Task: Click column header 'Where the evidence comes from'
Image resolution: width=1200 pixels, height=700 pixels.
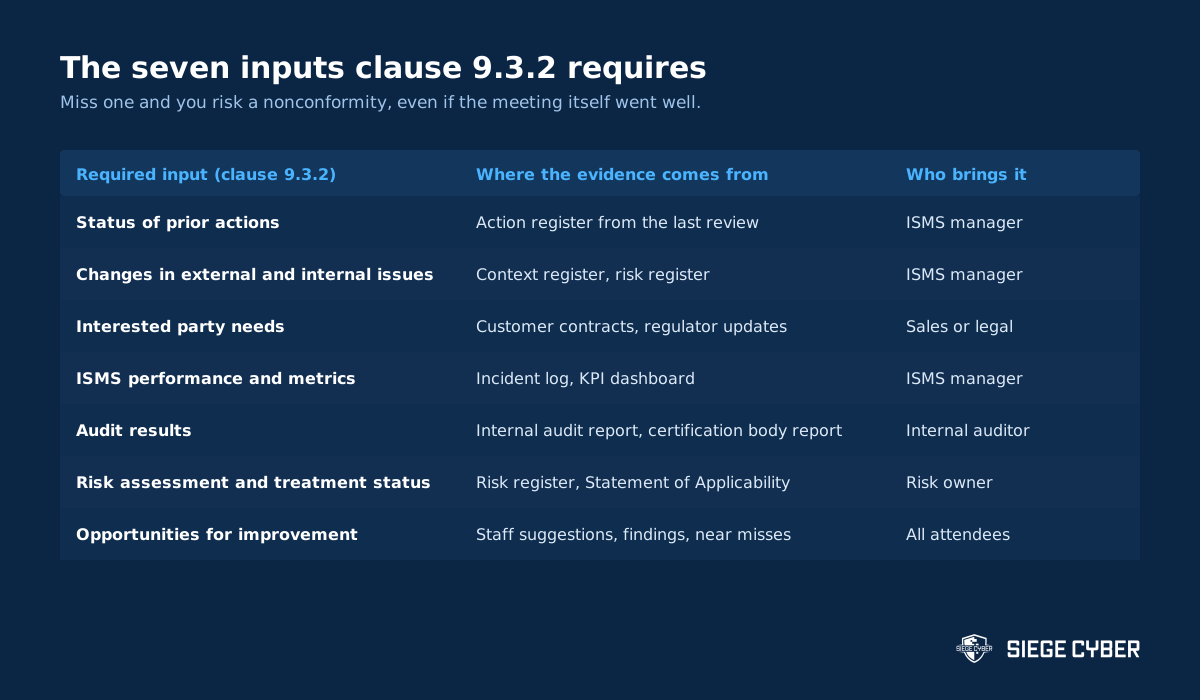Action: pos(622,174)
